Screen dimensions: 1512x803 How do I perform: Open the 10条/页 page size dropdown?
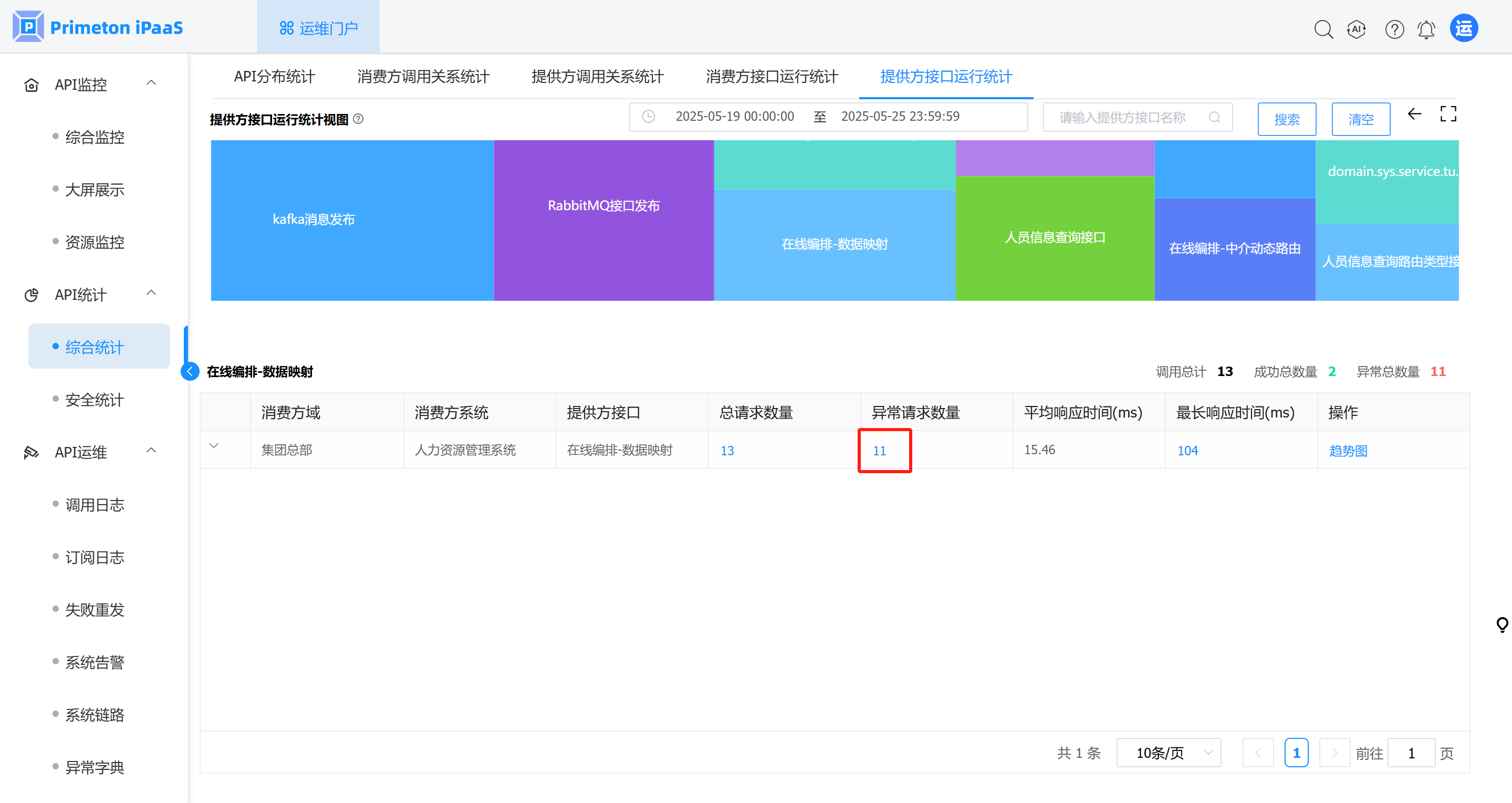point(1168,753)
